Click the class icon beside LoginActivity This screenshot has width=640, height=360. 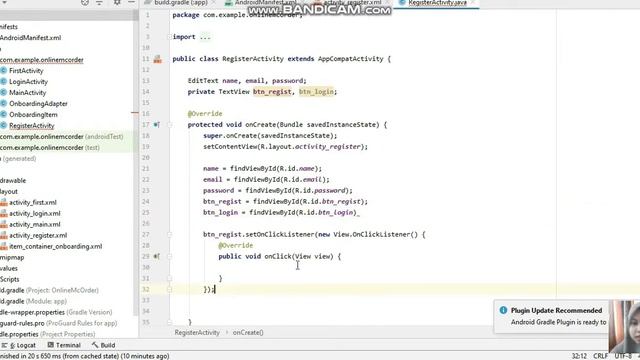4,82
